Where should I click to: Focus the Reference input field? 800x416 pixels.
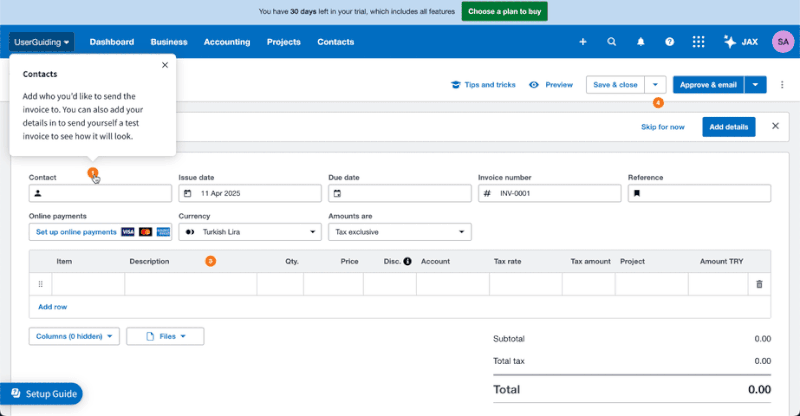pyautogui.click(x=699, y=193)
